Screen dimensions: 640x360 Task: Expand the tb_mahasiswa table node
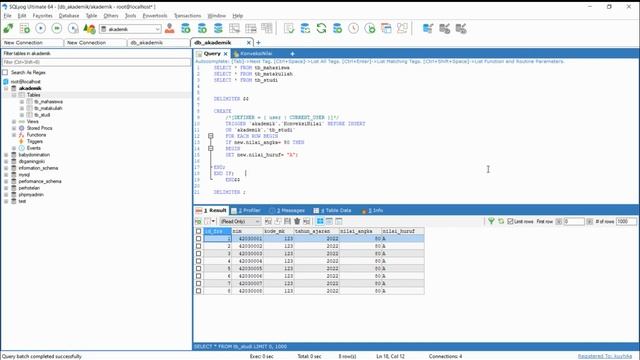point(22,102)
